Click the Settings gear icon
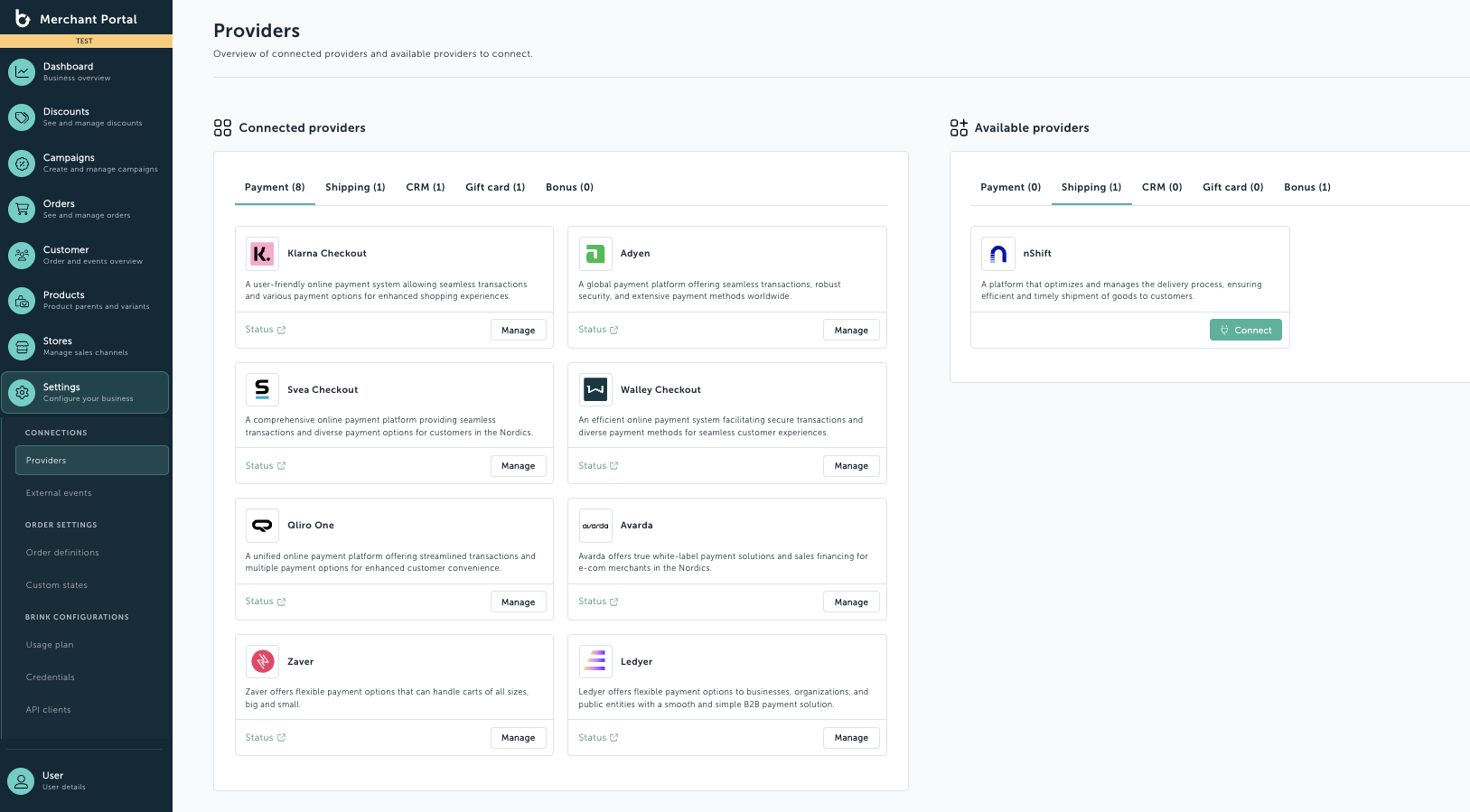 (22, 393)
